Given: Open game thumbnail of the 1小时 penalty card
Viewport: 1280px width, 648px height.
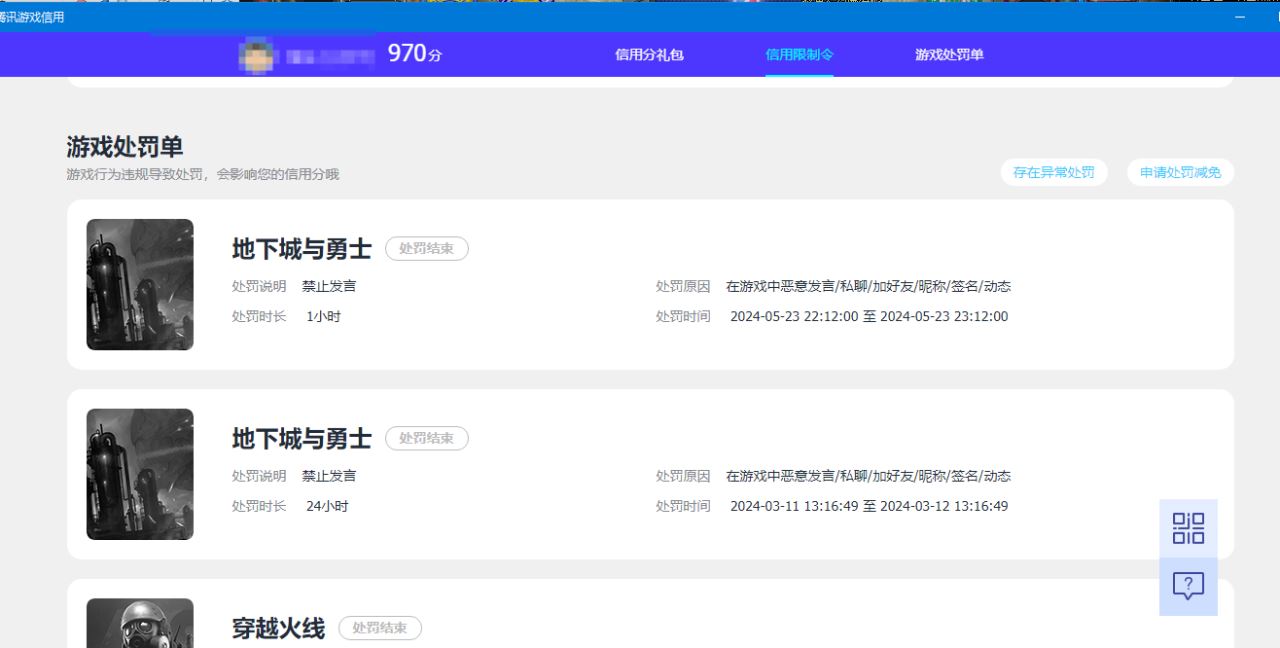Looking at the screenshot, I should 140,284.
